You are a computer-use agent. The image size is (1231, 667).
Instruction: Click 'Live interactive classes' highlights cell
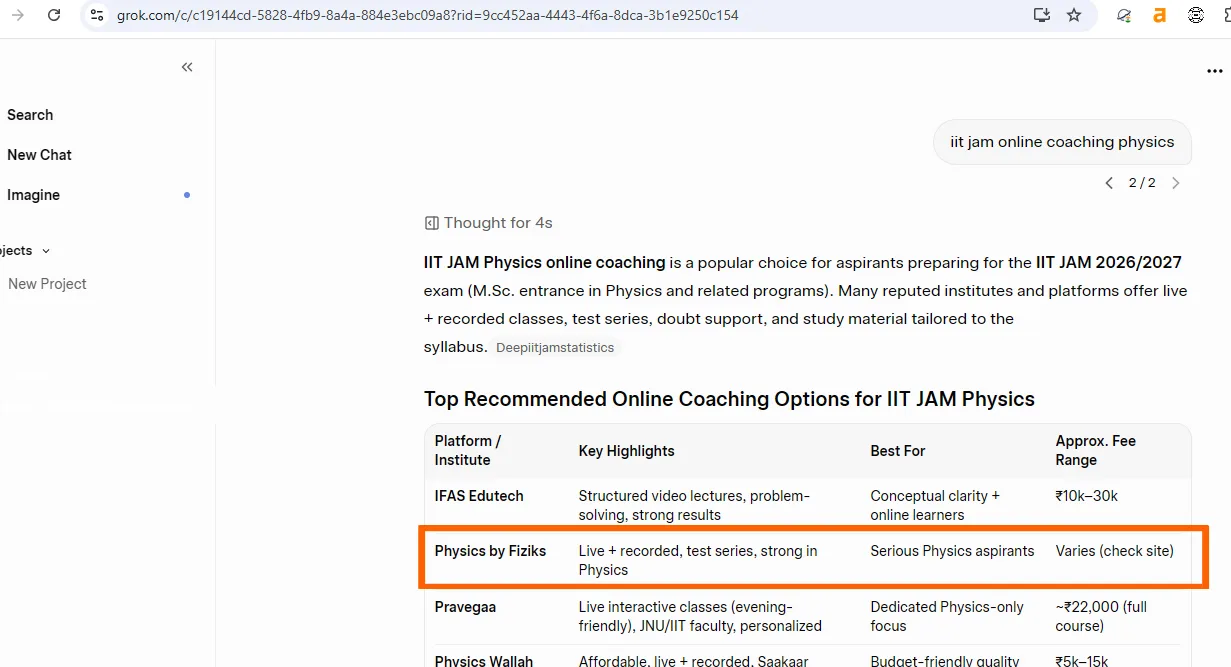pos(700,616)
